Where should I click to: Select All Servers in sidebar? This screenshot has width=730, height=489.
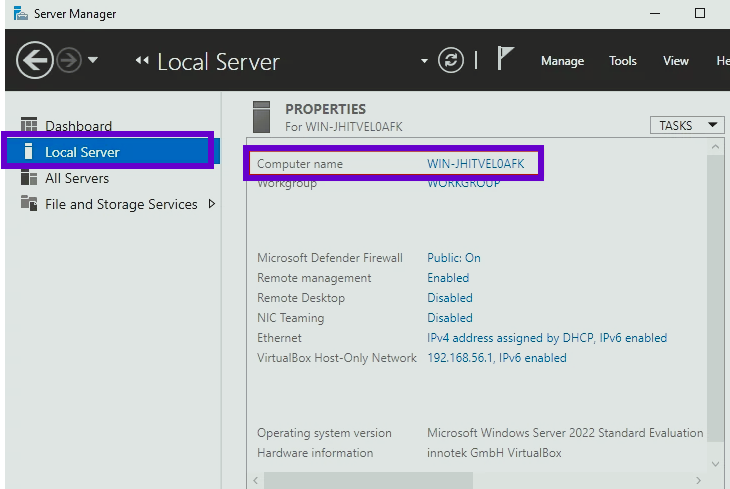(x=77, y=178)
